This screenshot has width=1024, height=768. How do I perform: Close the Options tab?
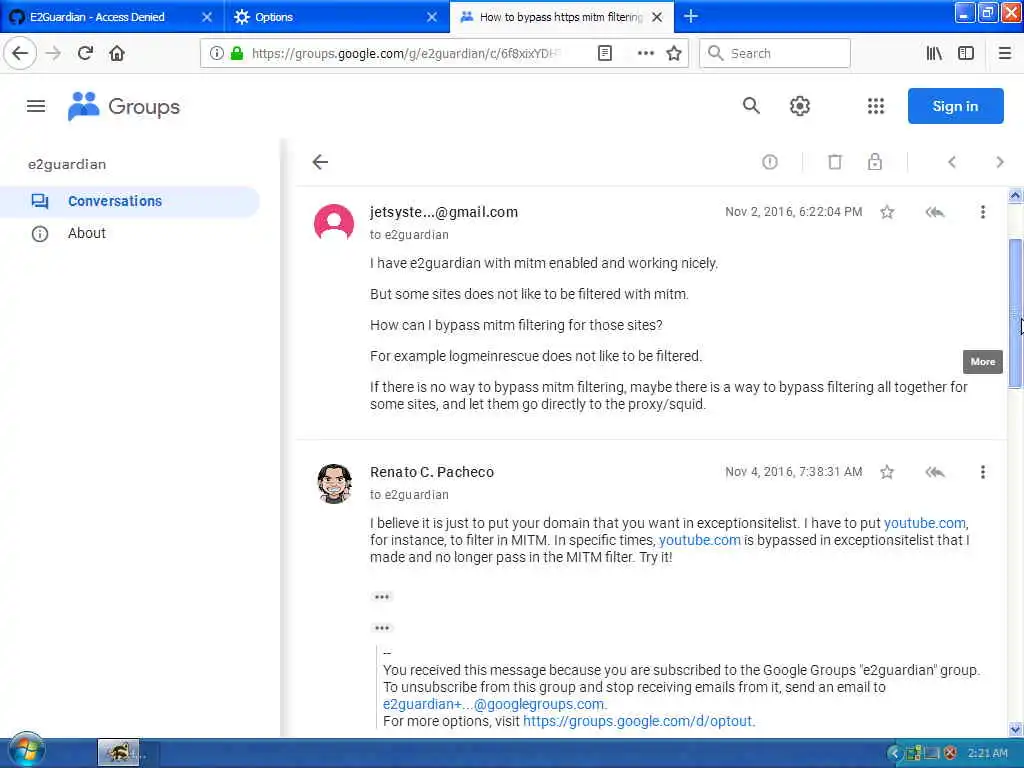[432, 17]
